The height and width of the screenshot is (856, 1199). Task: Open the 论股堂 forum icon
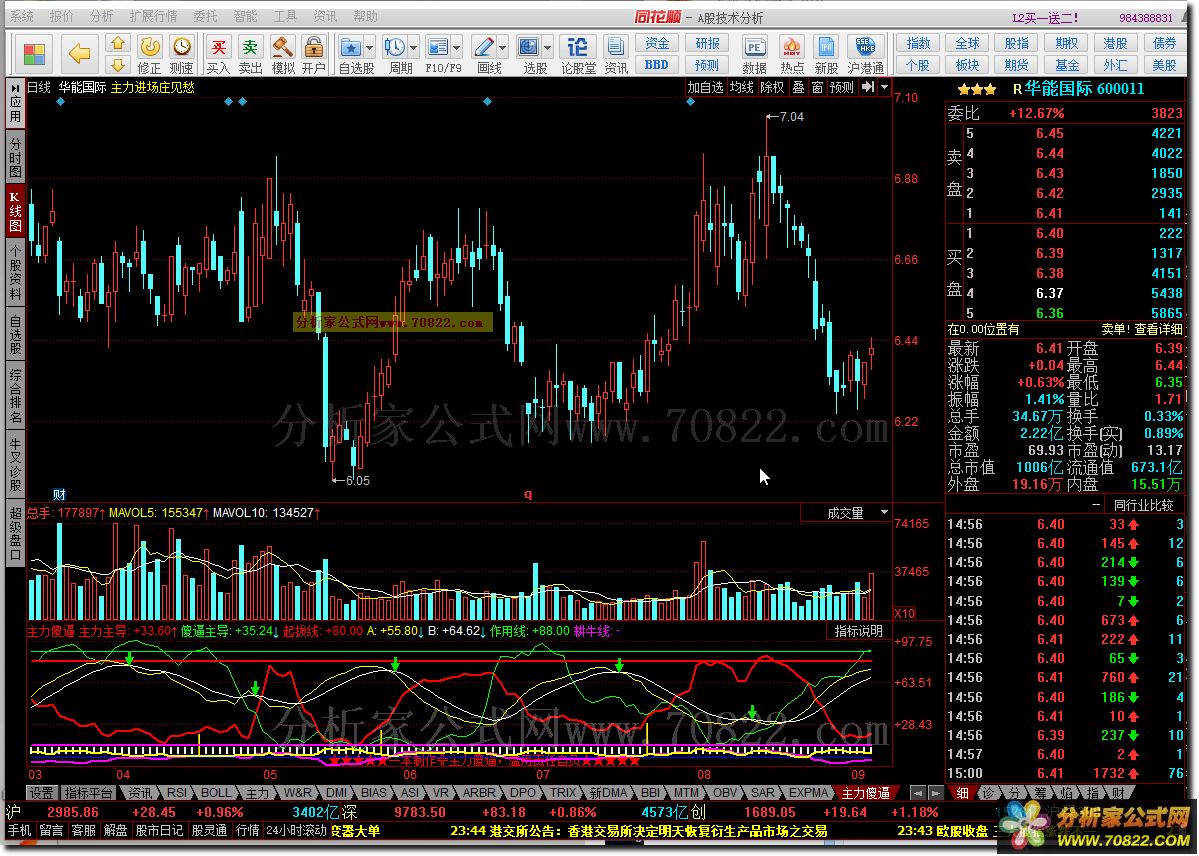pos(578,47)
